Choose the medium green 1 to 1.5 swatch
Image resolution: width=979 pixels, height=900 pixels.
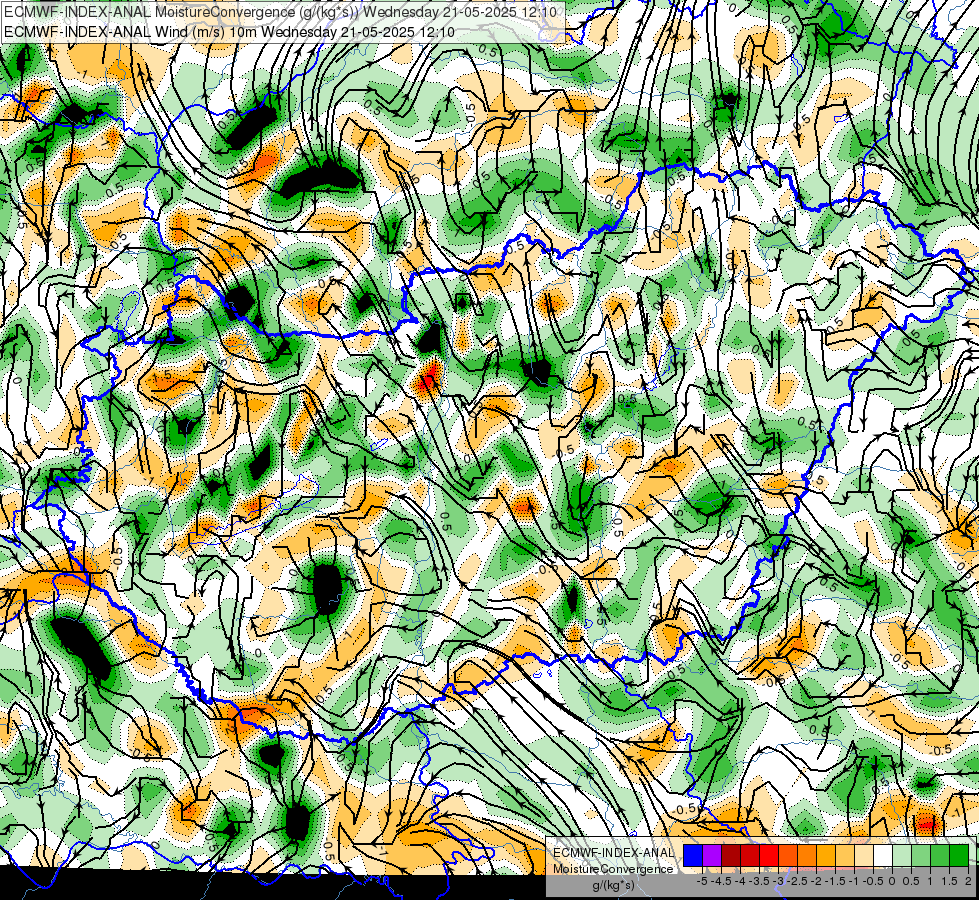(x=921, y=855)
